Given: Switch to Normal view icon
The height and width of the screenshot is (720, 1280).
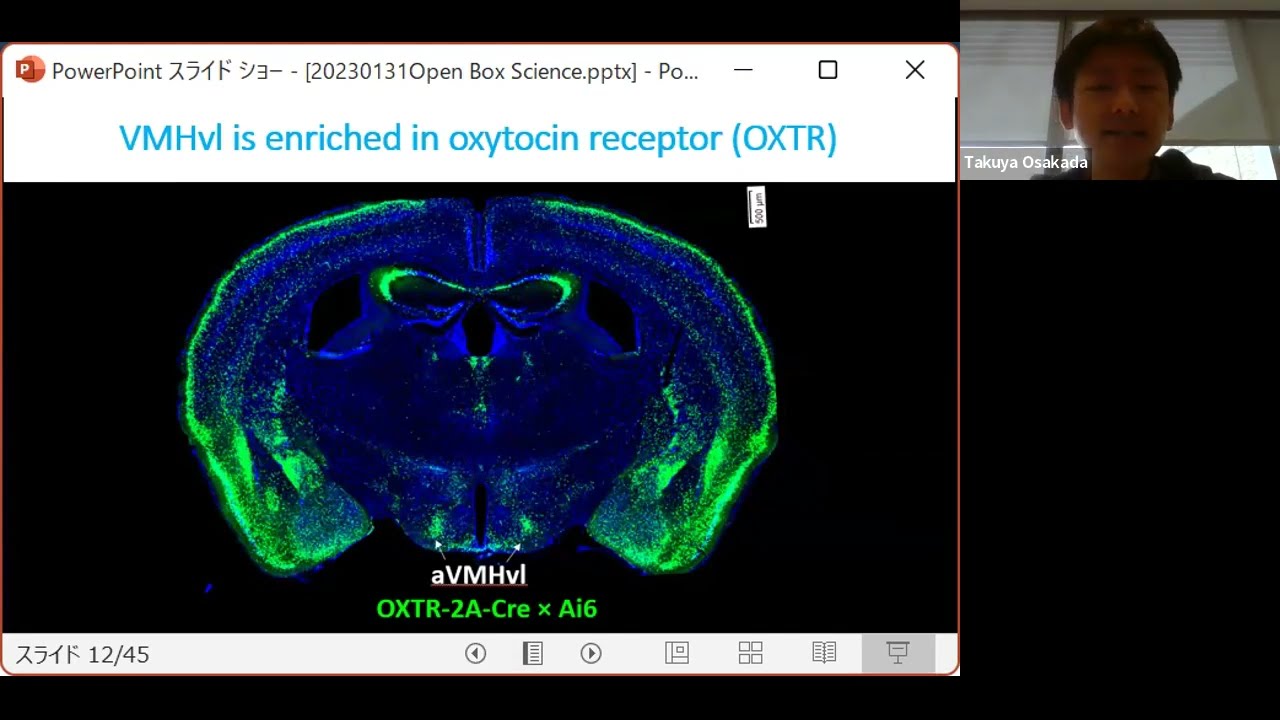Looking at the screenshot, I should [677, 654].
